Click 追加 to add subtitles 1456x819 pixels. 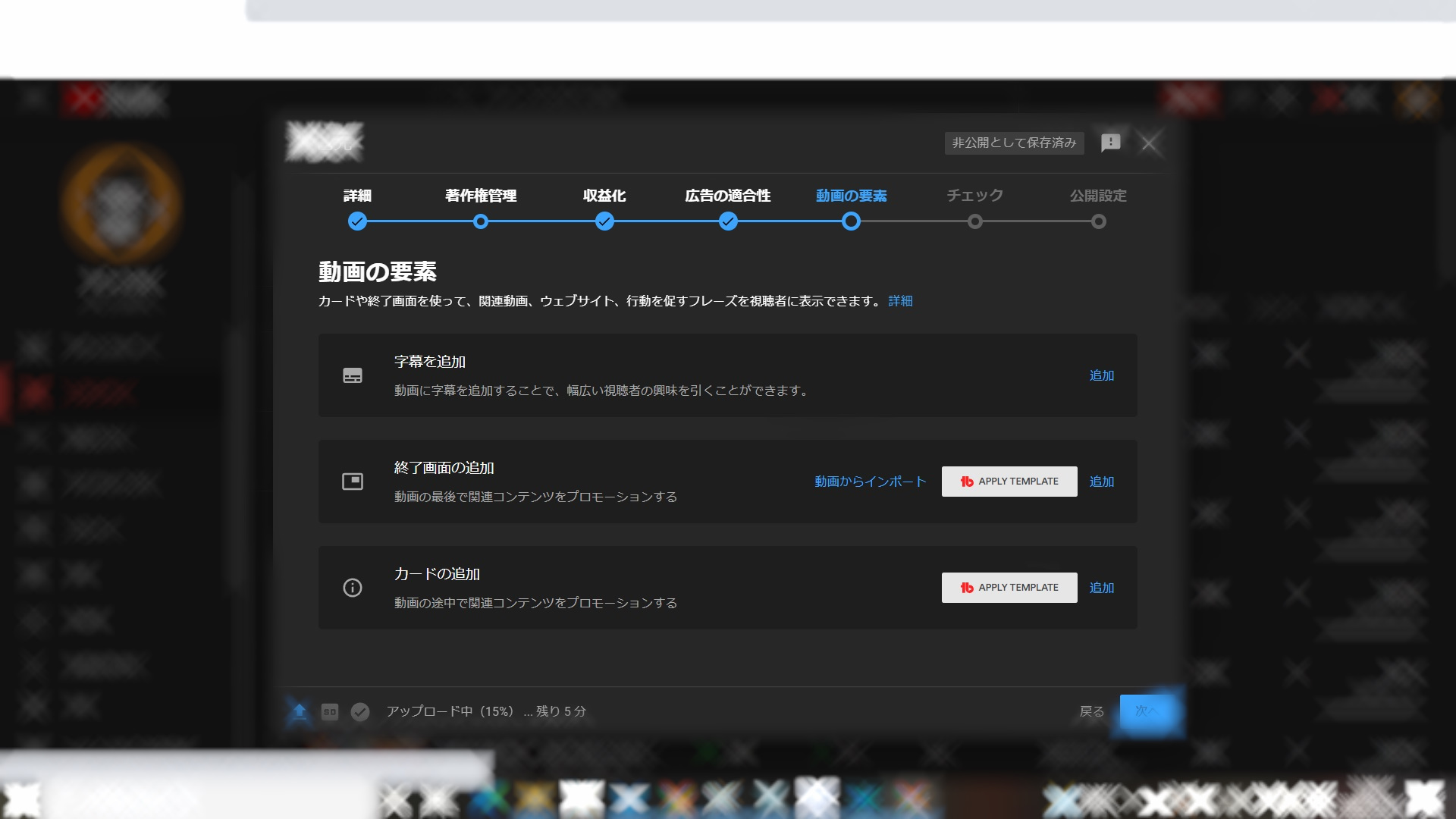point(1101,375)
